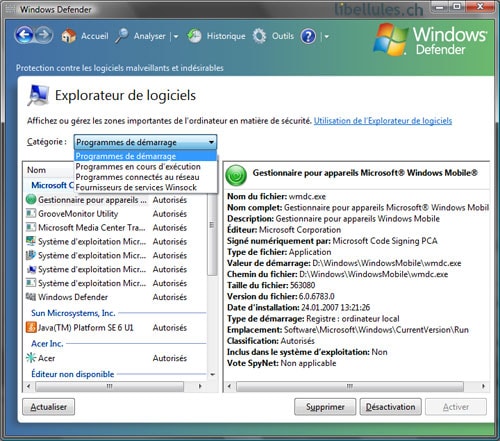Open the Accueil house icon
This screenshot has width=500, height=441.
click(x=69, y=36)
